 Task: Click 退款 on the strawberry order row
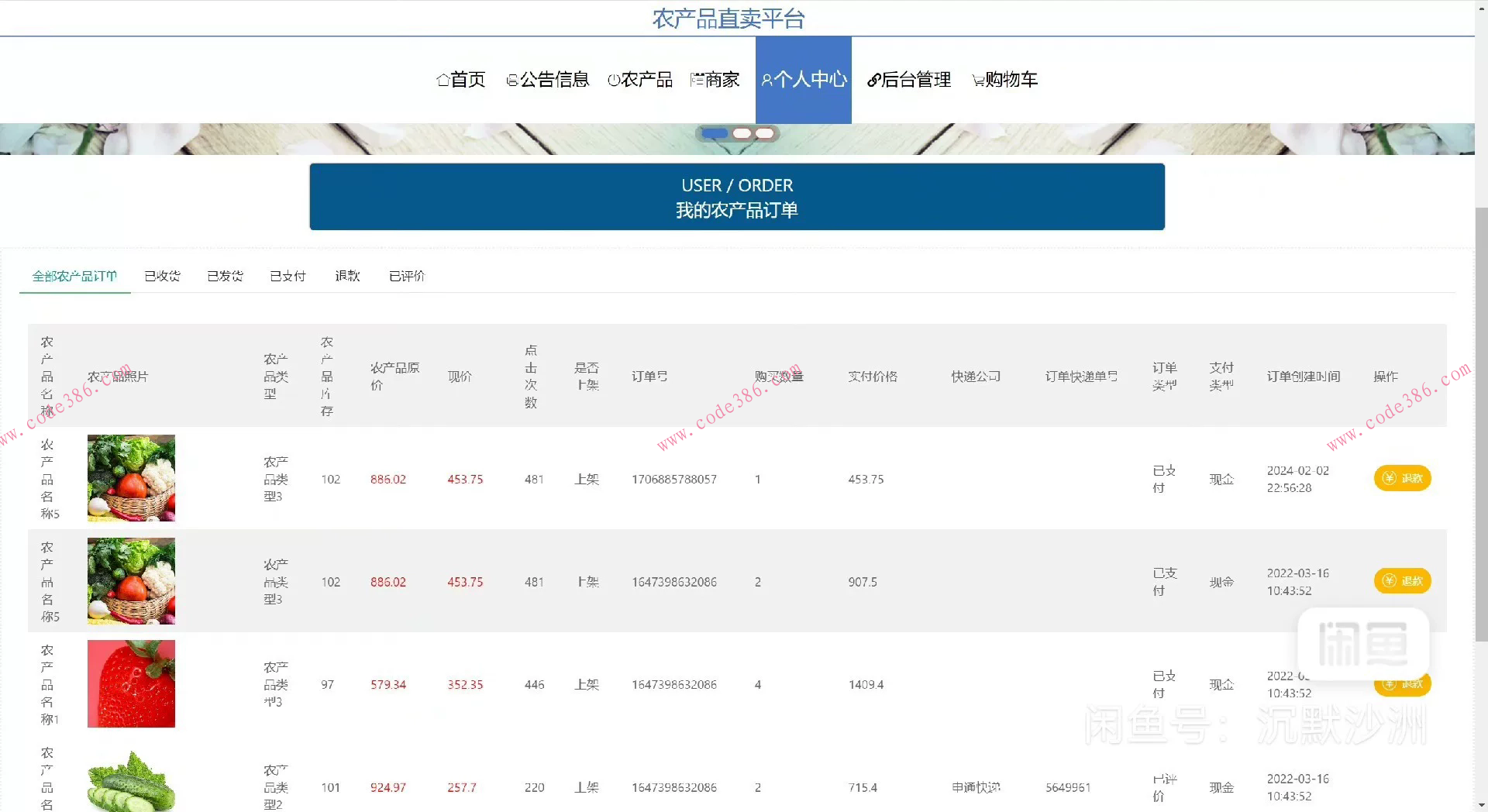click(x=1403, y=684)
